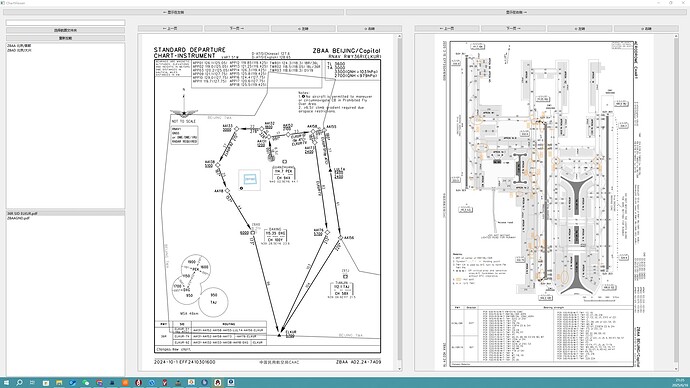Click the right chart scrollbar's down arrow
The width and height of the screenshot is (690, 388).
(x=676, y=369)
